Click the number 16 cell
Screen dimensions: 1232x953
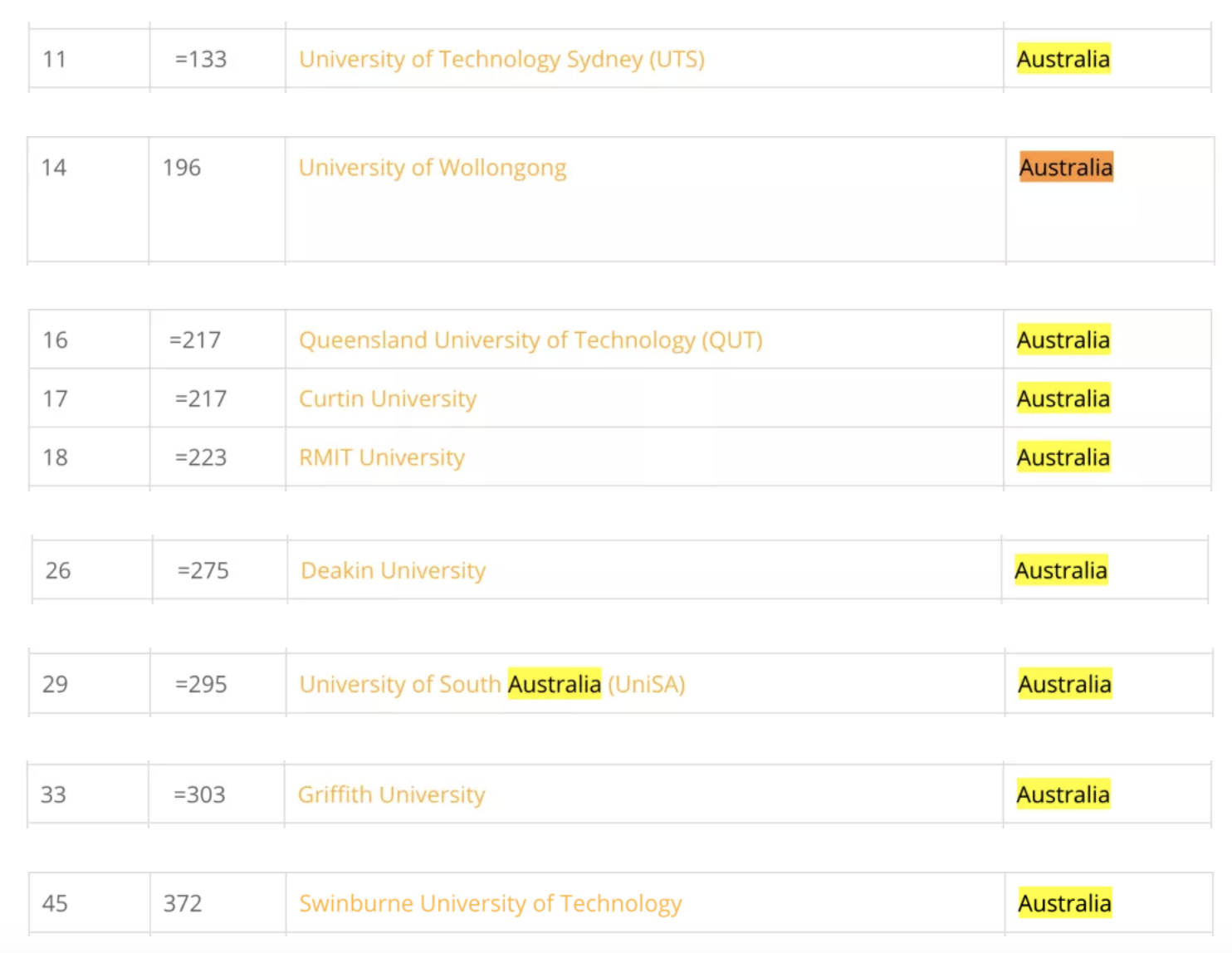pyautogui.click(x=55, y=340)
